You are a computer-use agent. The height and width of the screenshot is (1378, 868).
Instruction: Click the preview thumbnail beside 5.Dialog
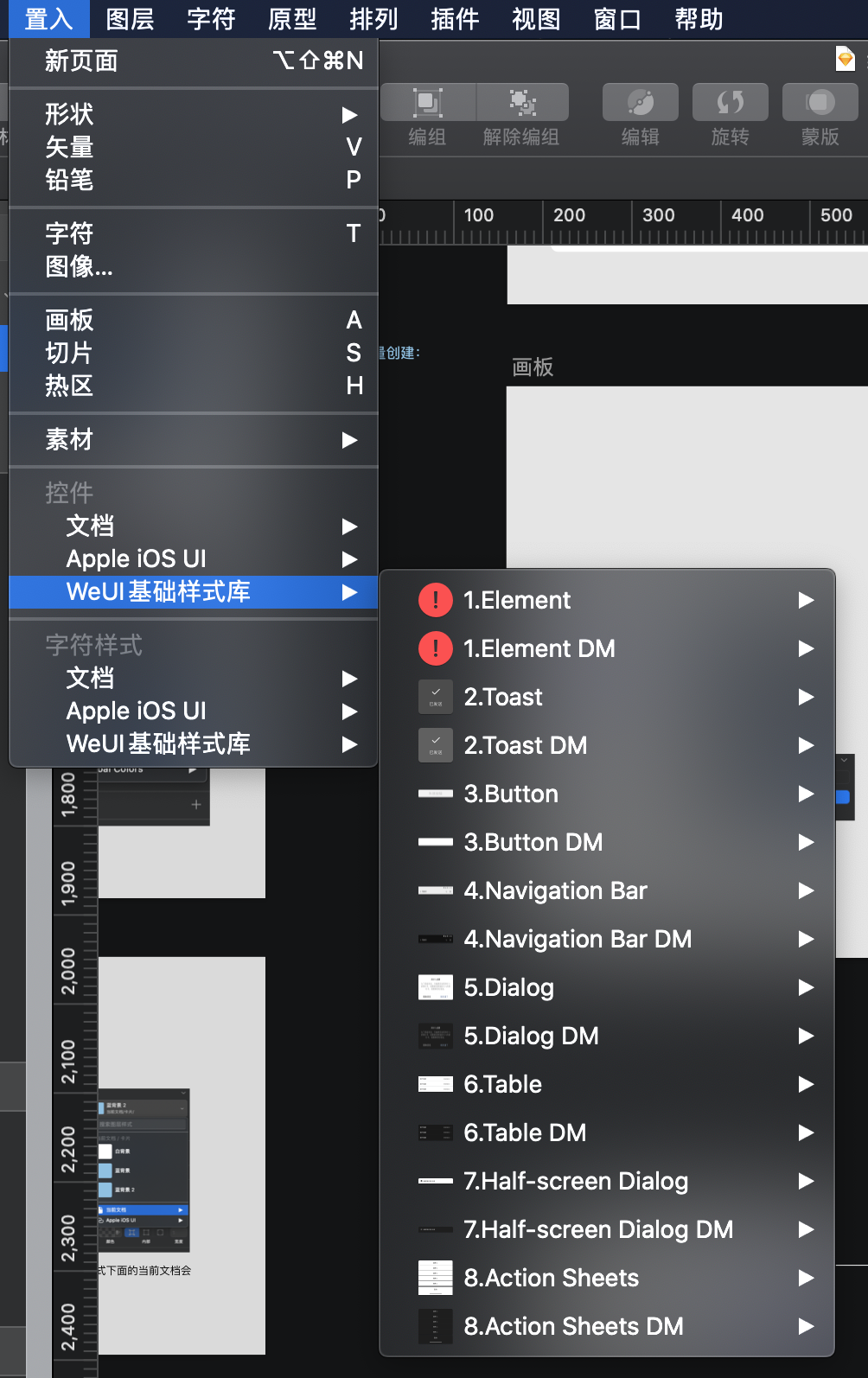click(436, 987)
